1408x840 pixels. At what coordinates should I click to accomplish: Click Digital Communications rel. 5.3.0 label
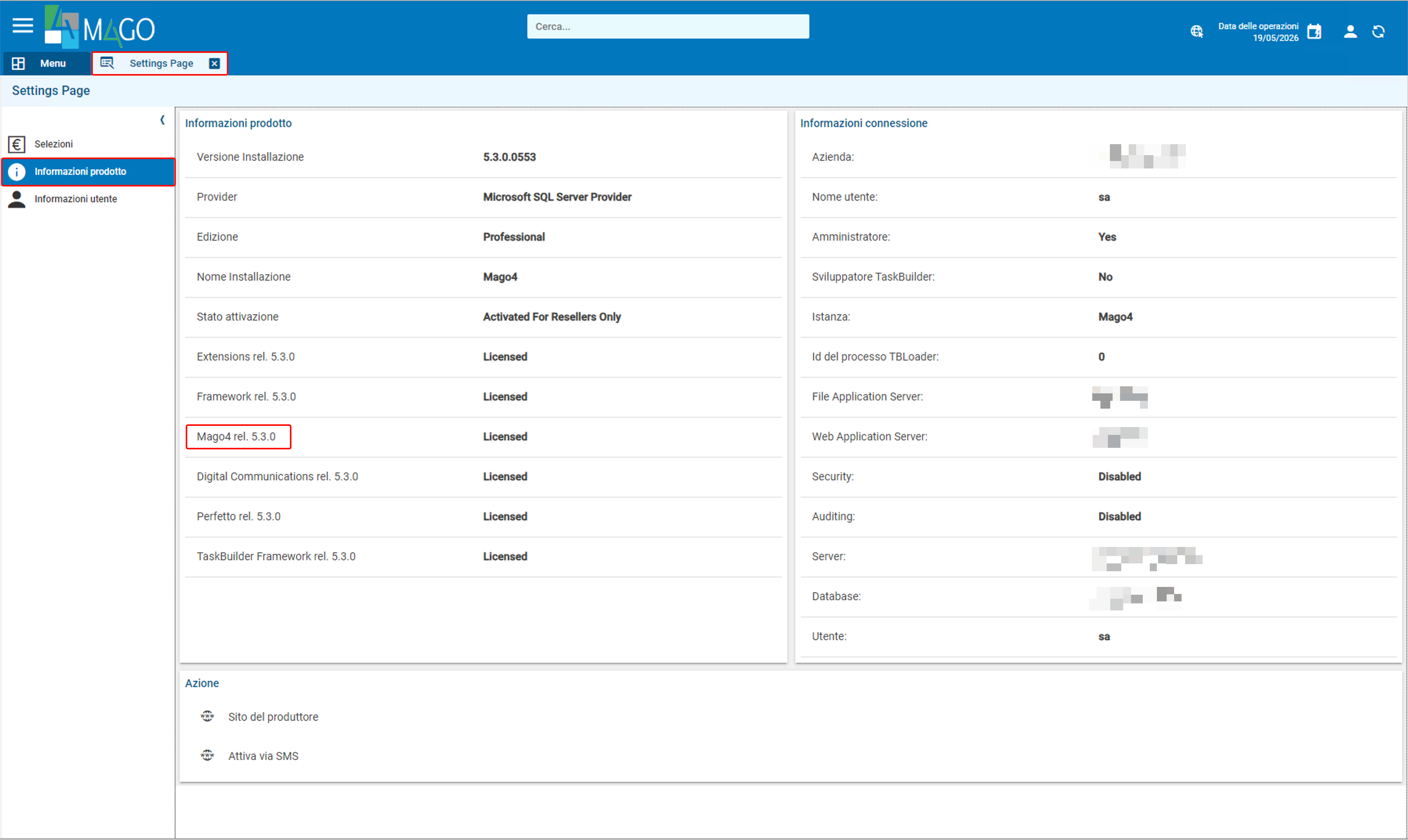click(x=277, y=476)
